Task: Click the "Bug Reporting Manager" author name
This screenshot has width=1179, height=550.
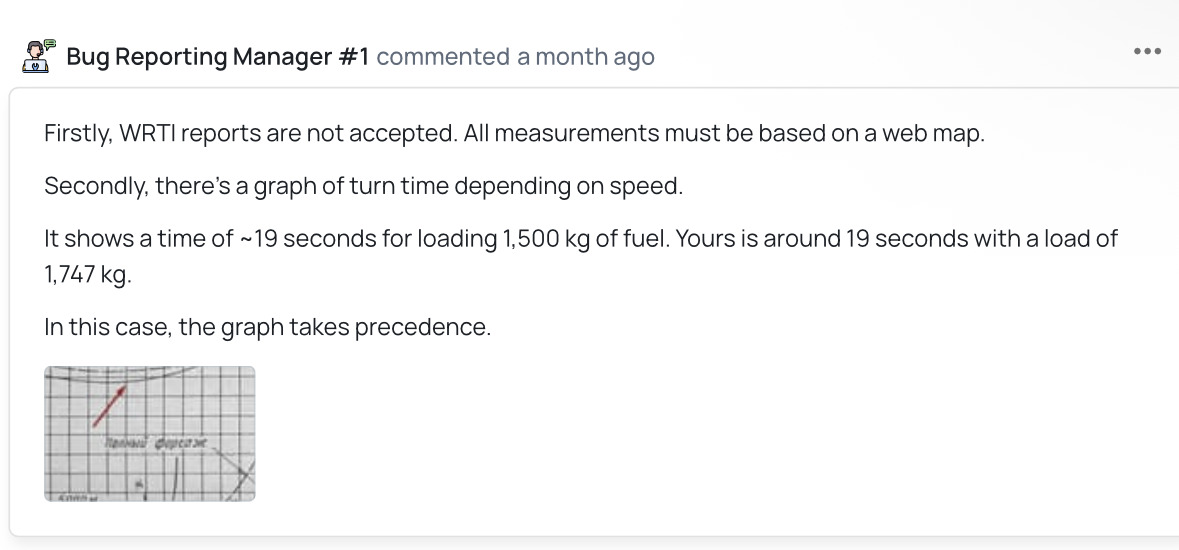Action: 198,57
